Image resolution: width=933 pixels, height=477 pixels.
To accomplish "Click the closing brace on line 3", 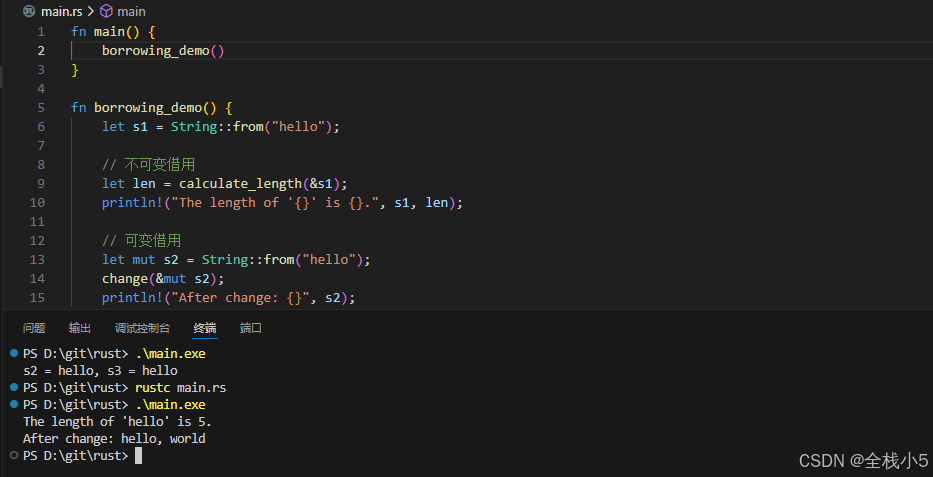I will coord(75,70).
